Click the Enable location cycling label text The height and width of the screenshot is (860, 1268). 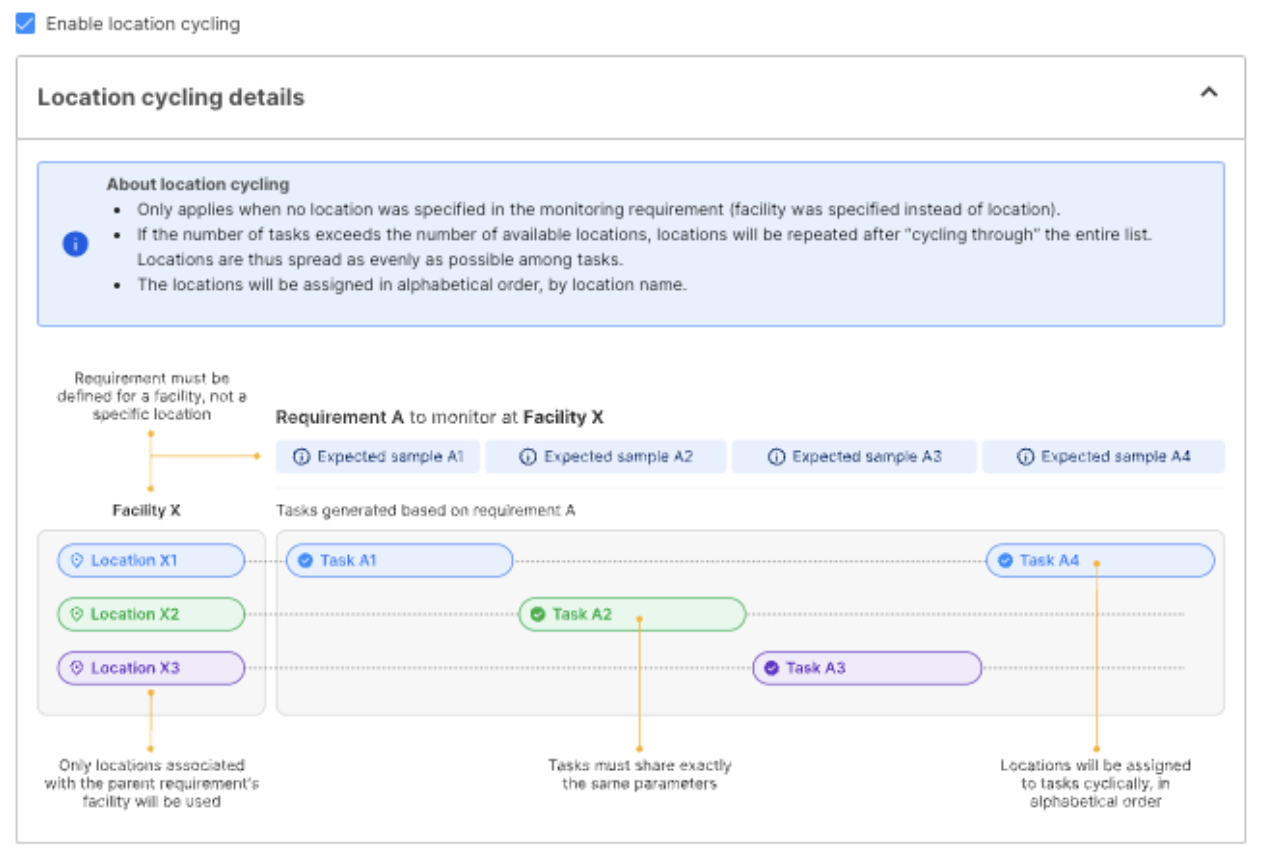click(x=143, y=23)
